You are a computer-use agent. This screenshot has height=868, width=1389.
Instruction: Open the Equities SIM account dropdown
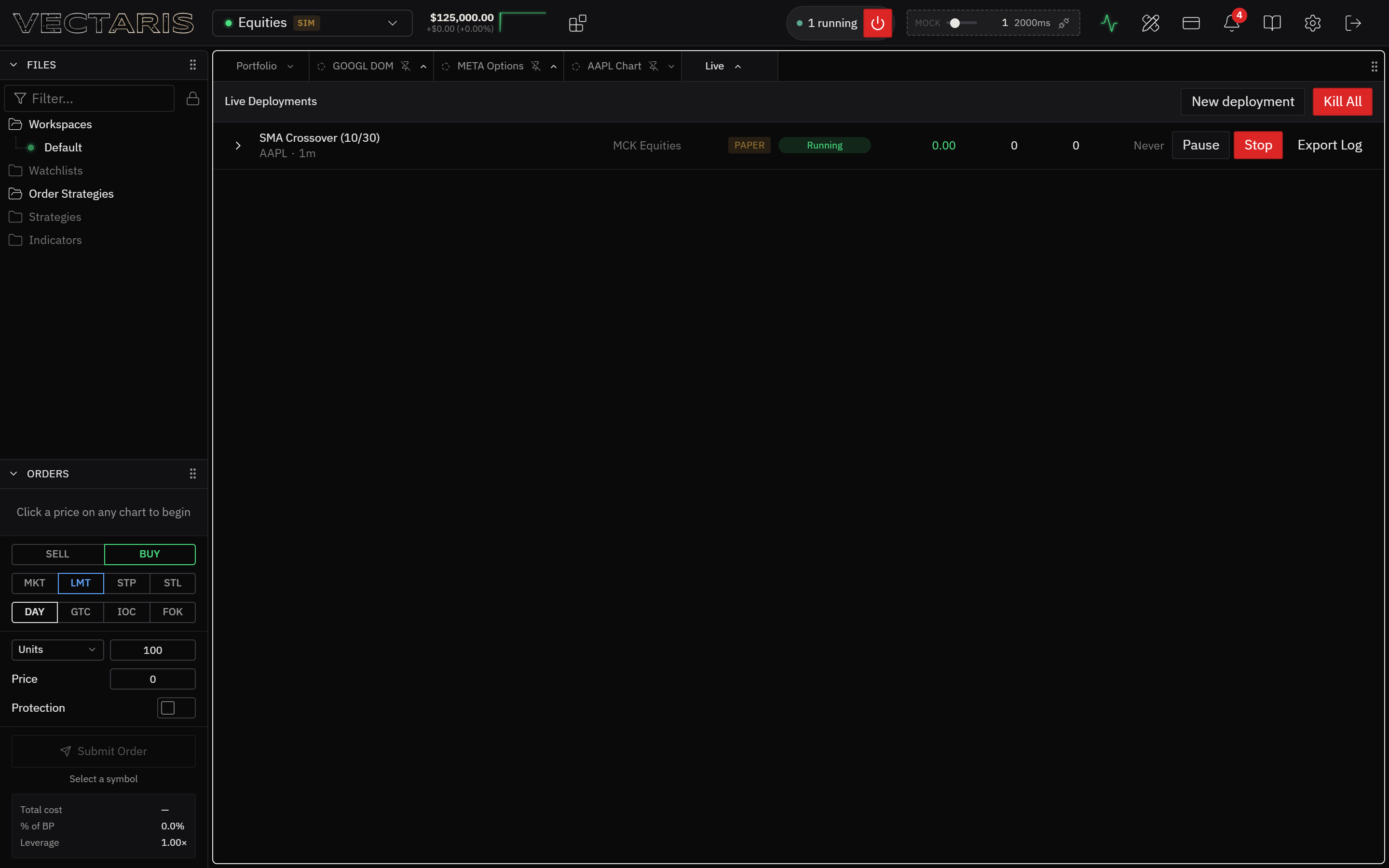312,23
